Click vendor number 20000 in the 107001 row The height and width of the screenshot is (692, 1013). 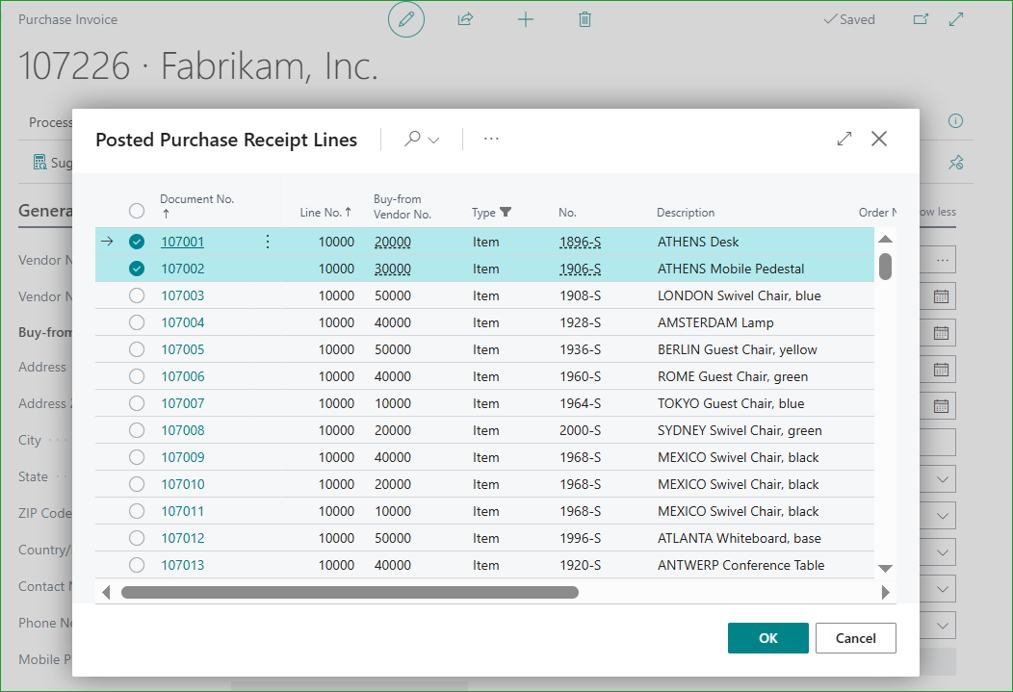[392, 242]
